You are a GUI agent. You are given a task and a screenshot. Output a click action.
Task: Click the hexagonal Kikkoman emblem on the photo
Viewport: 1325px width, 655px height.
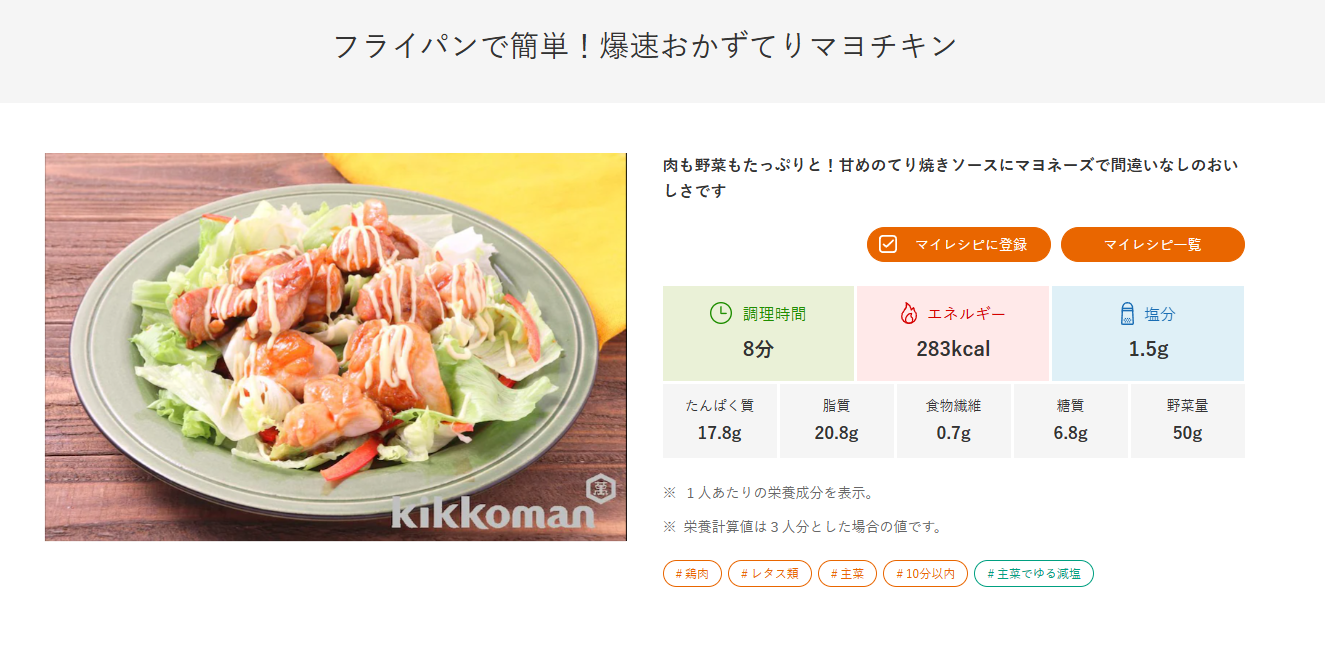(600, 488)
